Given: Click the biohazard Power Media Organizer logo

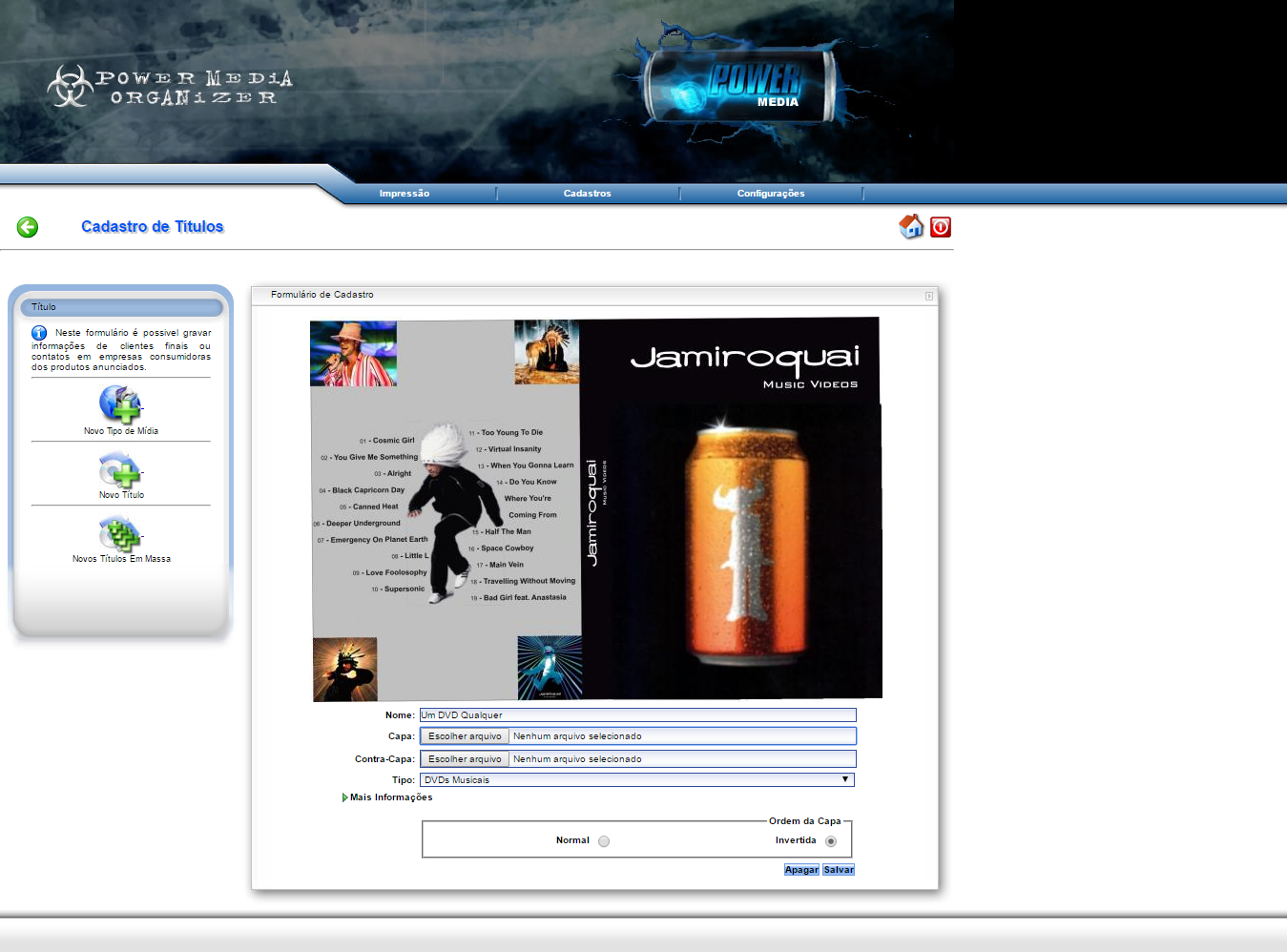Looking at the screenshot, I should (170, 87).
